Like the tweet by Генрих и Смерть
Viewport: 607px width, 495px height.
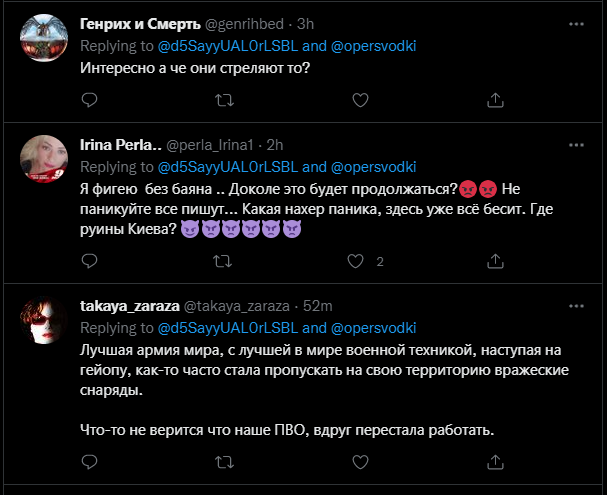(357, 99)
